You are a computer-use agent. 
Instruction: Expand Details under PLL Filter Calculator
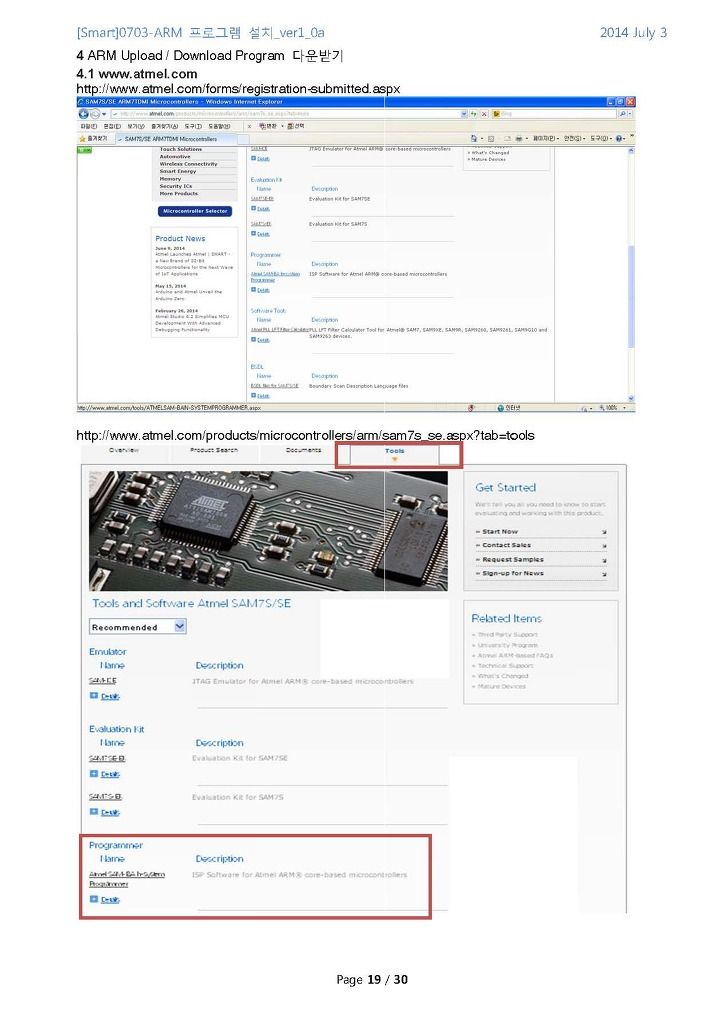point(260,340)
